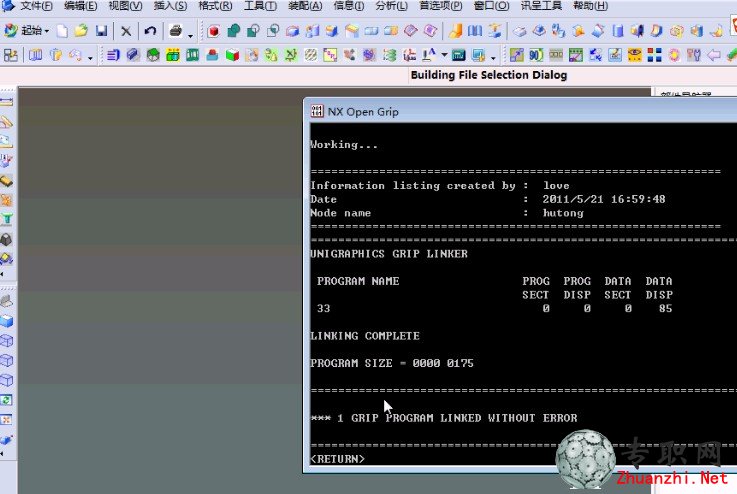The width and height of the screenshot is (737, 494).
Task: Click the text stamp 'A' icon
Action: click(x=429, y=55)
